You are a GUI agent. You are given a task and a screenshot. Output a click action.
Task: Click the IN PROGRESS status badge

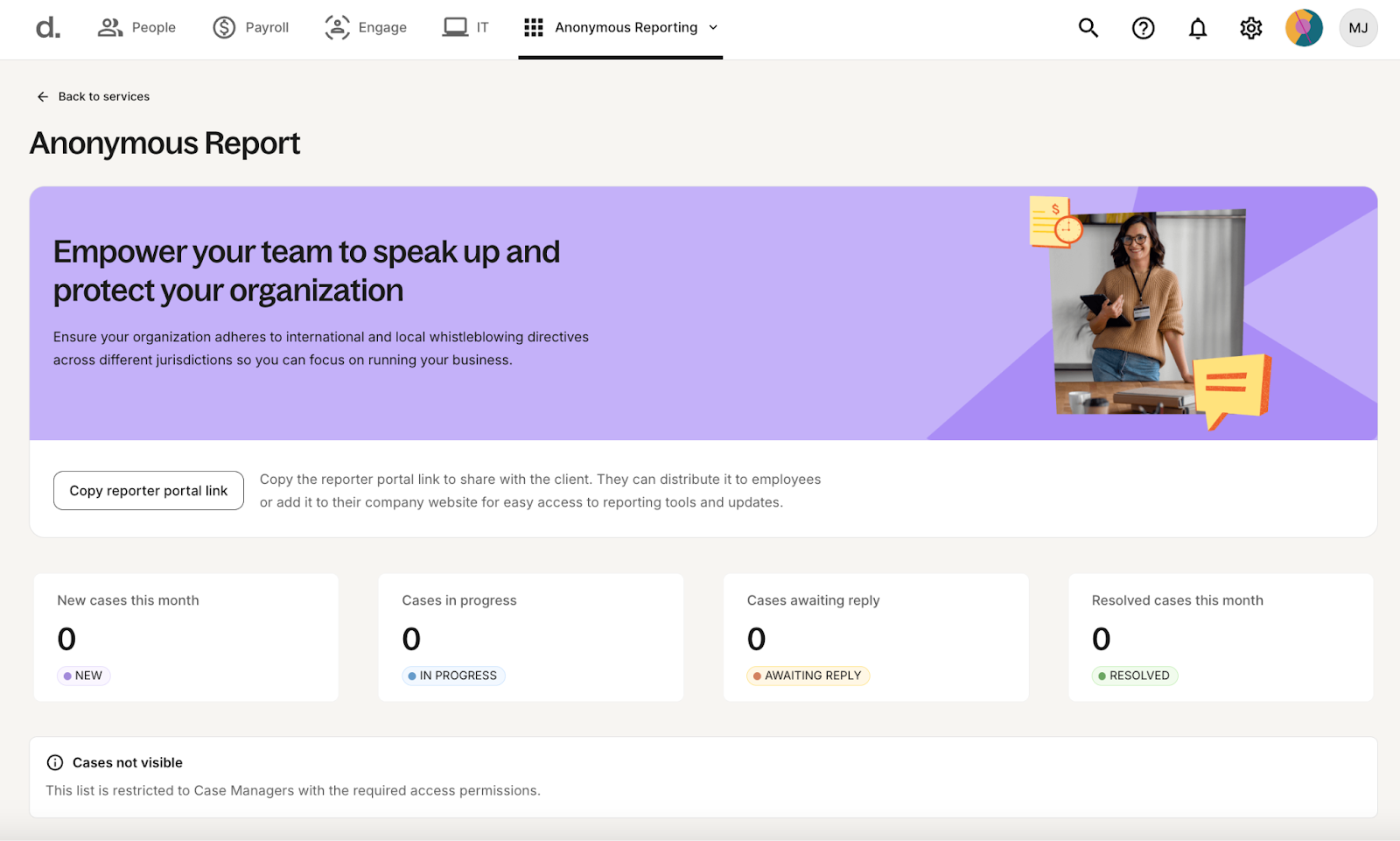coord(453,676)
